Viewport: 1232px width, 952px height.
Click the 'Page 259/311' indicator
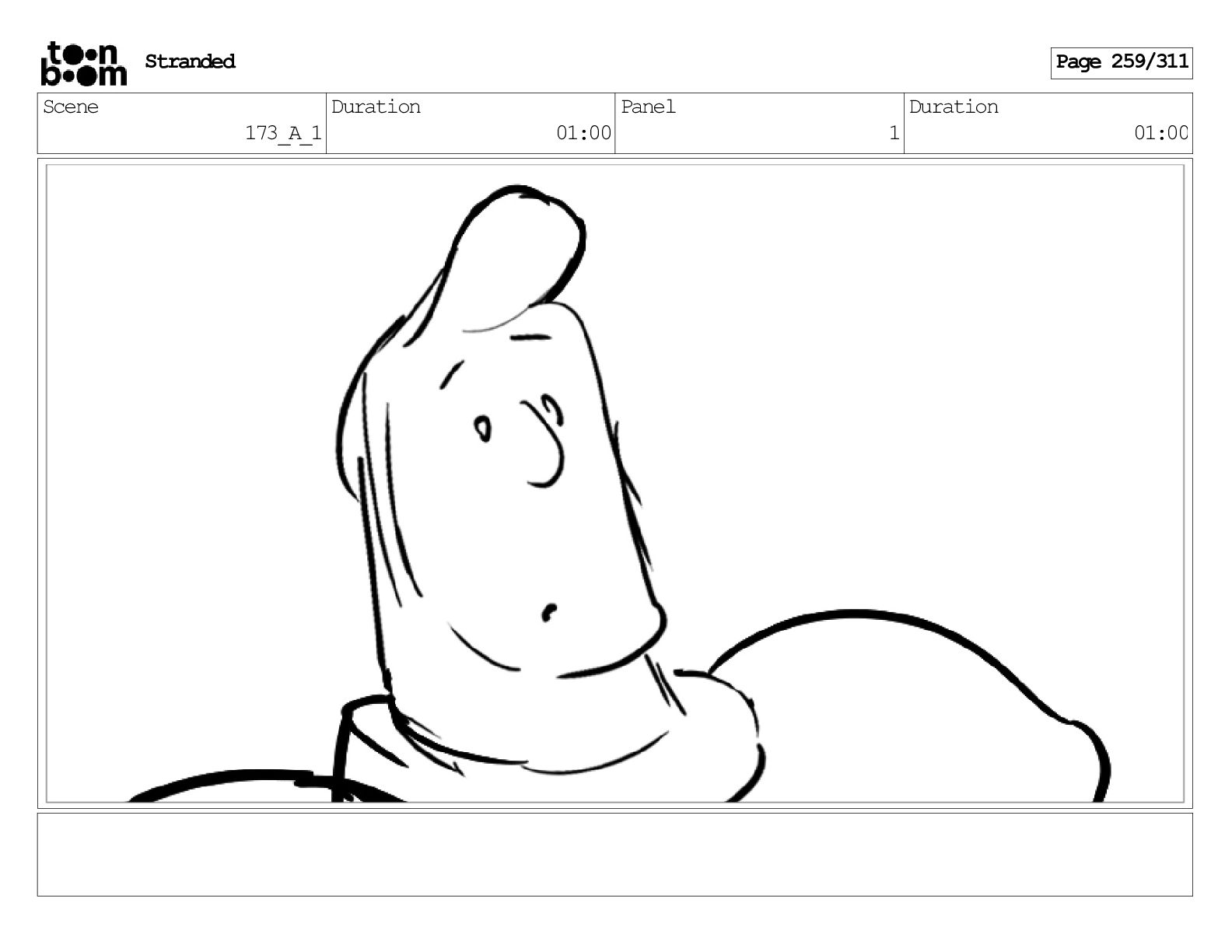pyautogui.click(x=1122, y=62)
